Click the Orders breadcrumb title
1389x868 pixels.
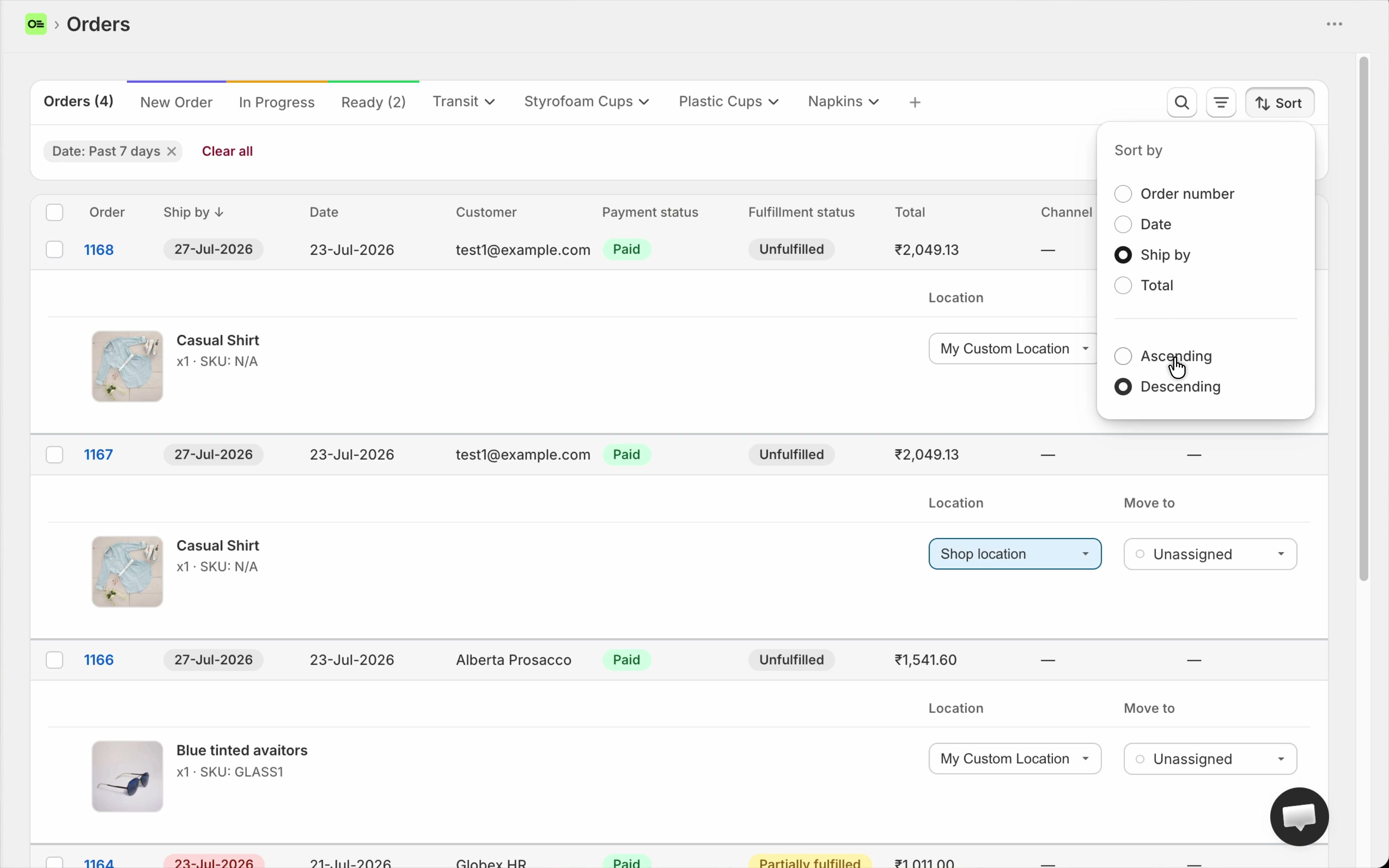98,24
